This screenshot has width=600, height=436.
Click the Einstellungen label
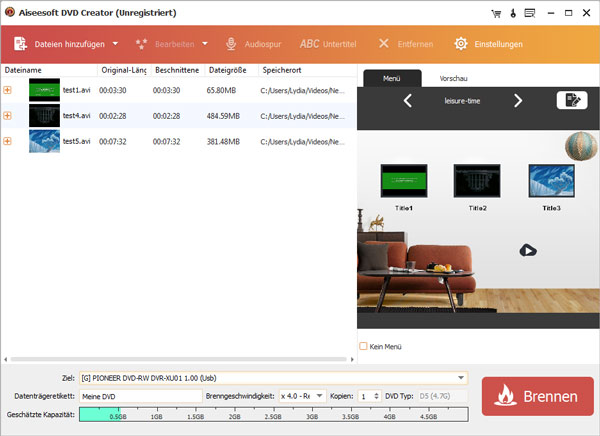[499, 44]
